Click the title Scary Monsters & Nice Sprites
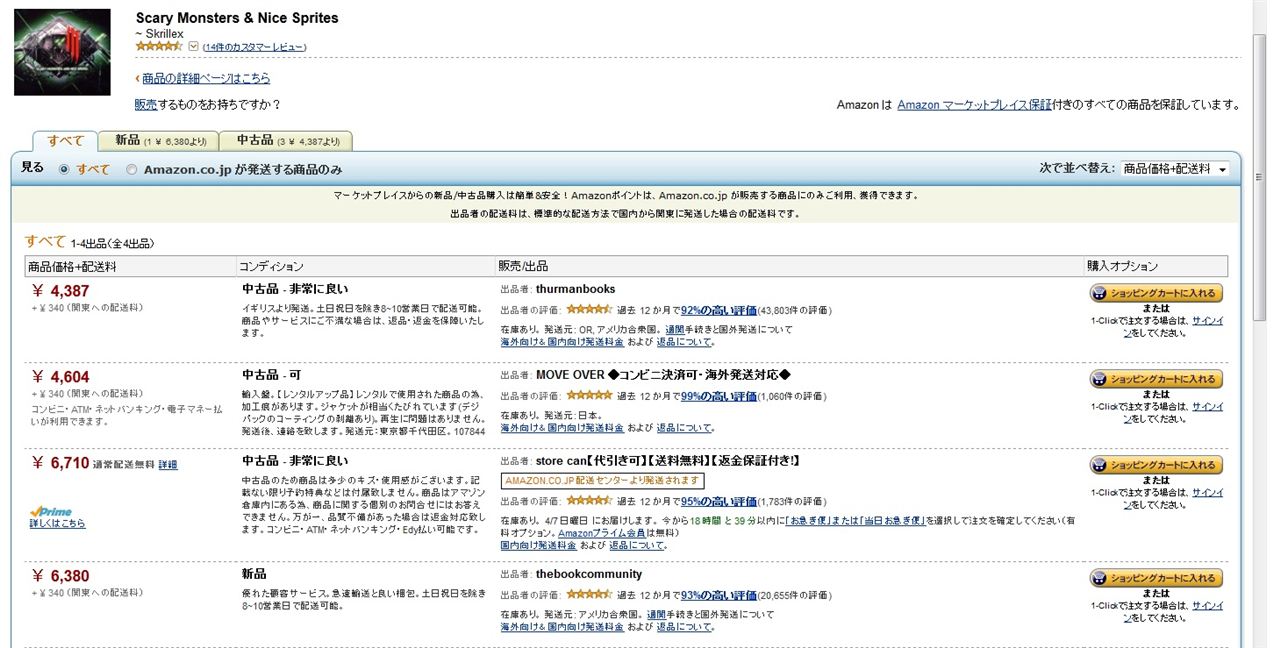The height and width of the screenshot is (648, 1280). (237, 18)
